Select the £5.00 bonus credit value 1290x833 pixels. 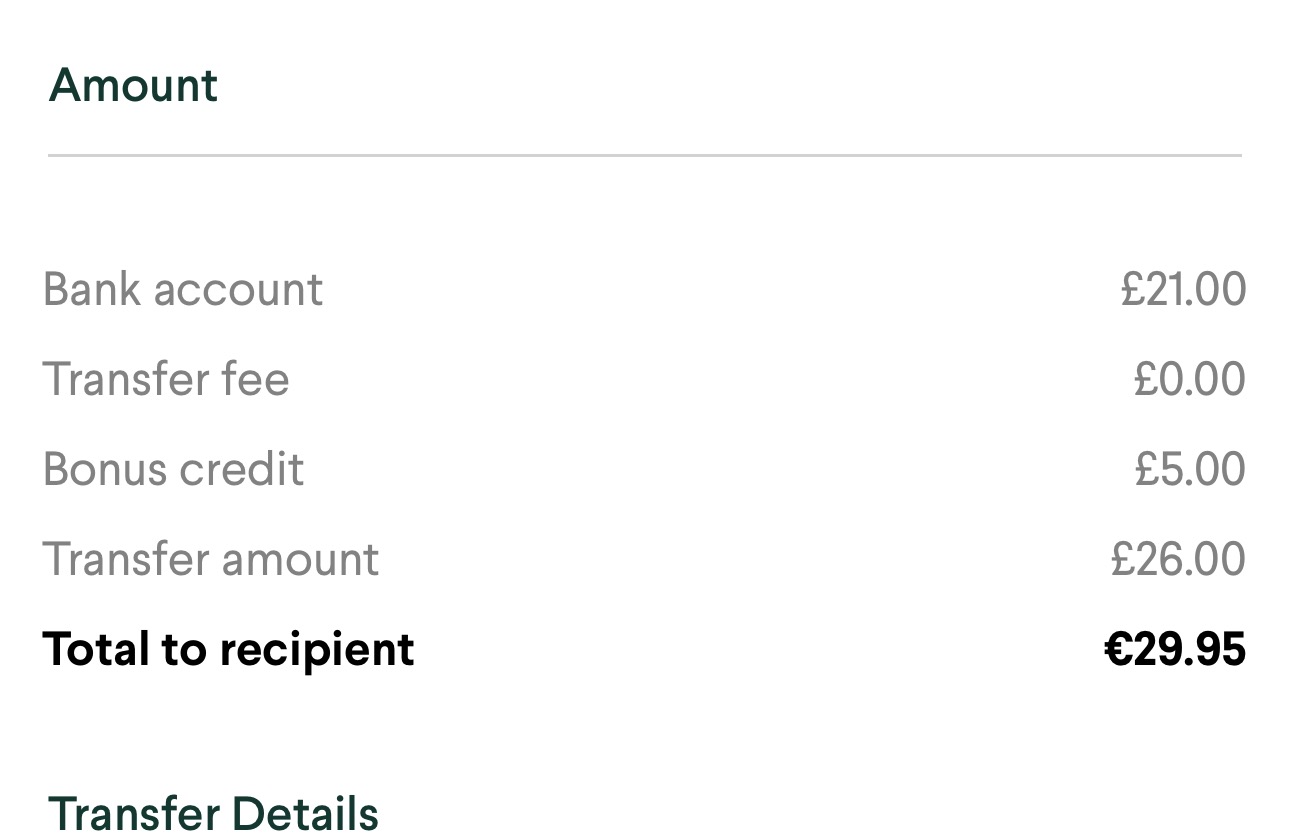coord(1189,469)
